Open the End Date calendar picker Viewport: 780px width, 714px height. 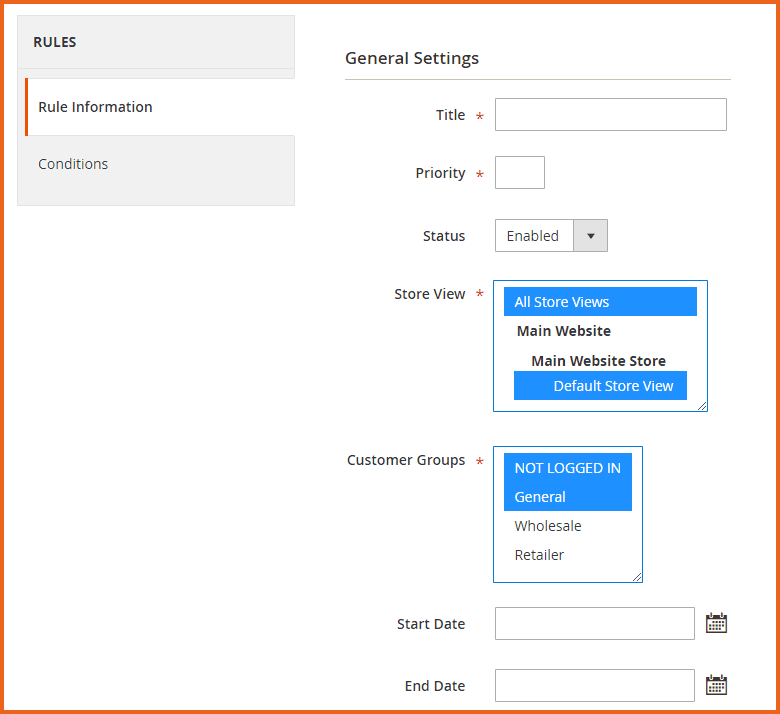pos(716,685)
